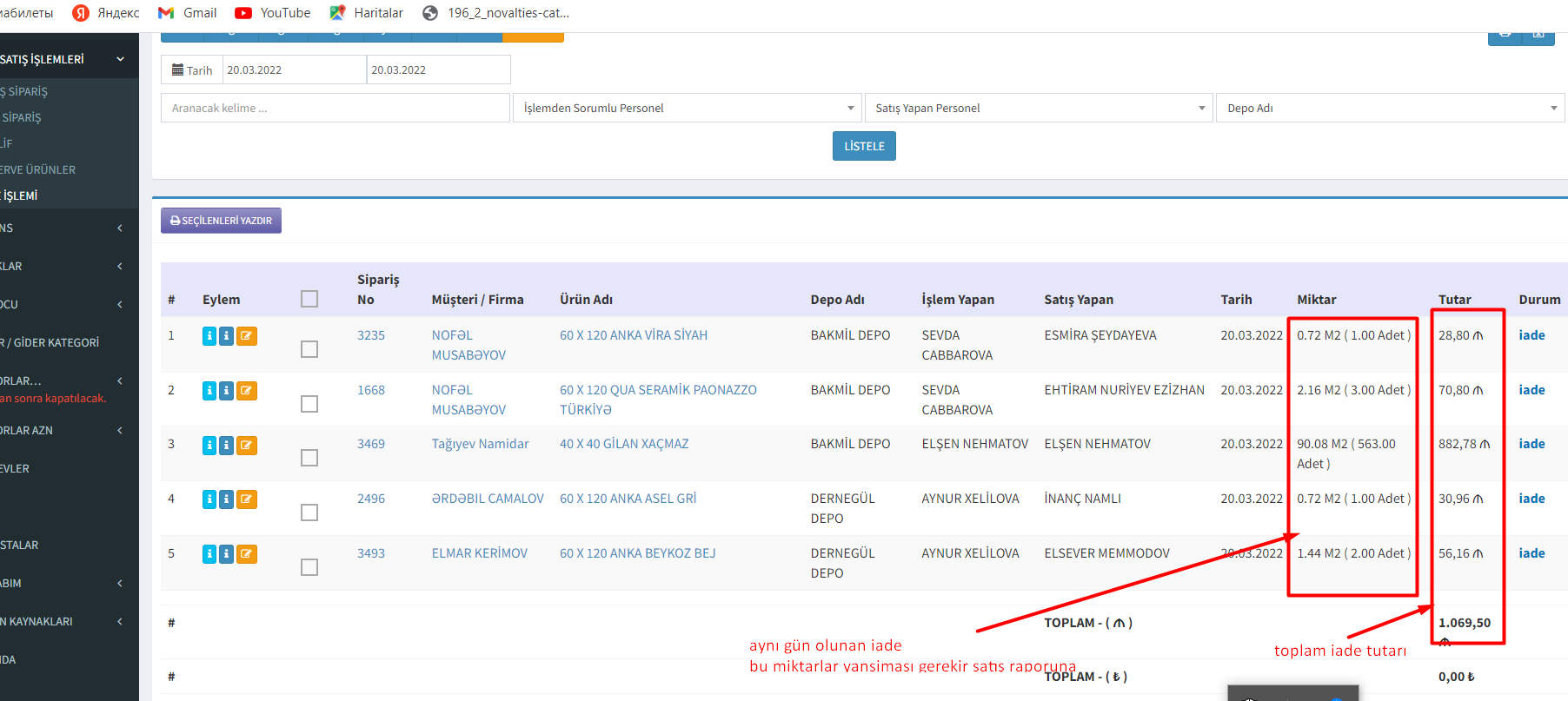The height and width of the screenshot is (701, 1568).
Task: Check the box for order 3235
Action: pos(309,349)
